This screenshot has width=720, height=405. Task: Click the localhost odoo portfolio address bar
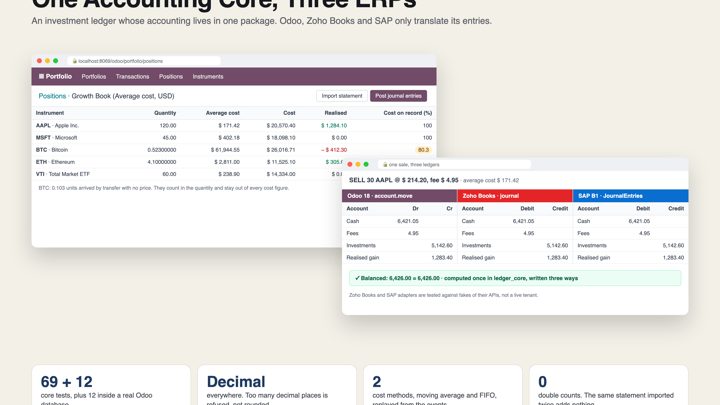[144, 61]
